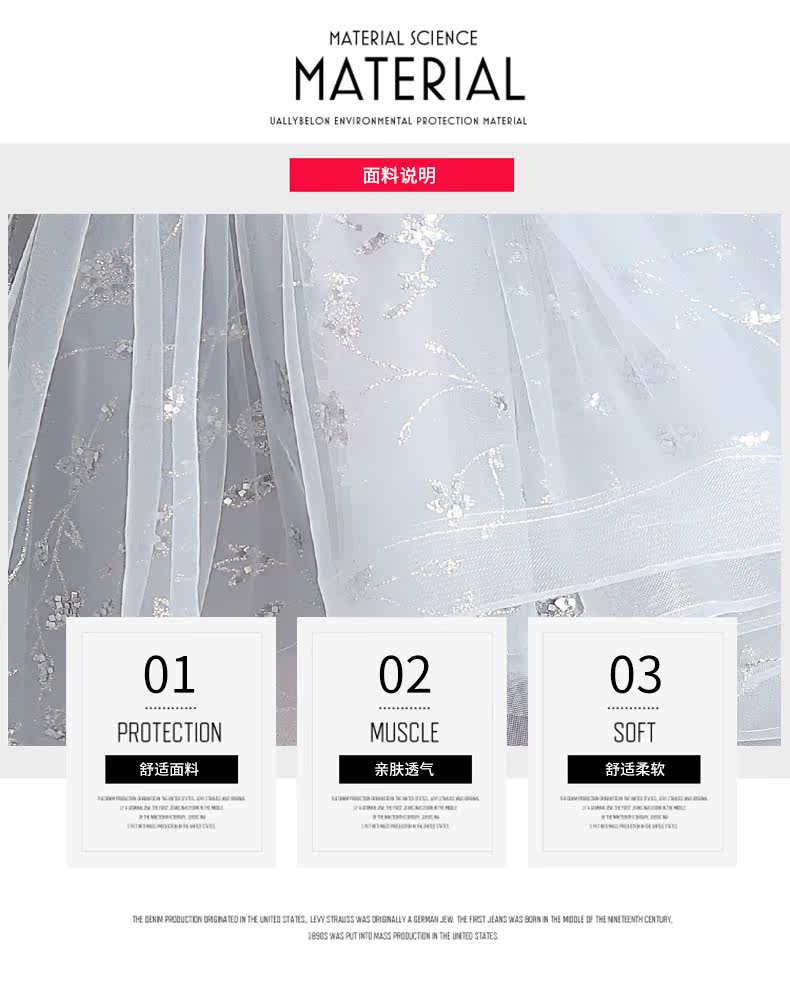
Task: Click small description text under 舒适柔软
Action: click(634, 812)
